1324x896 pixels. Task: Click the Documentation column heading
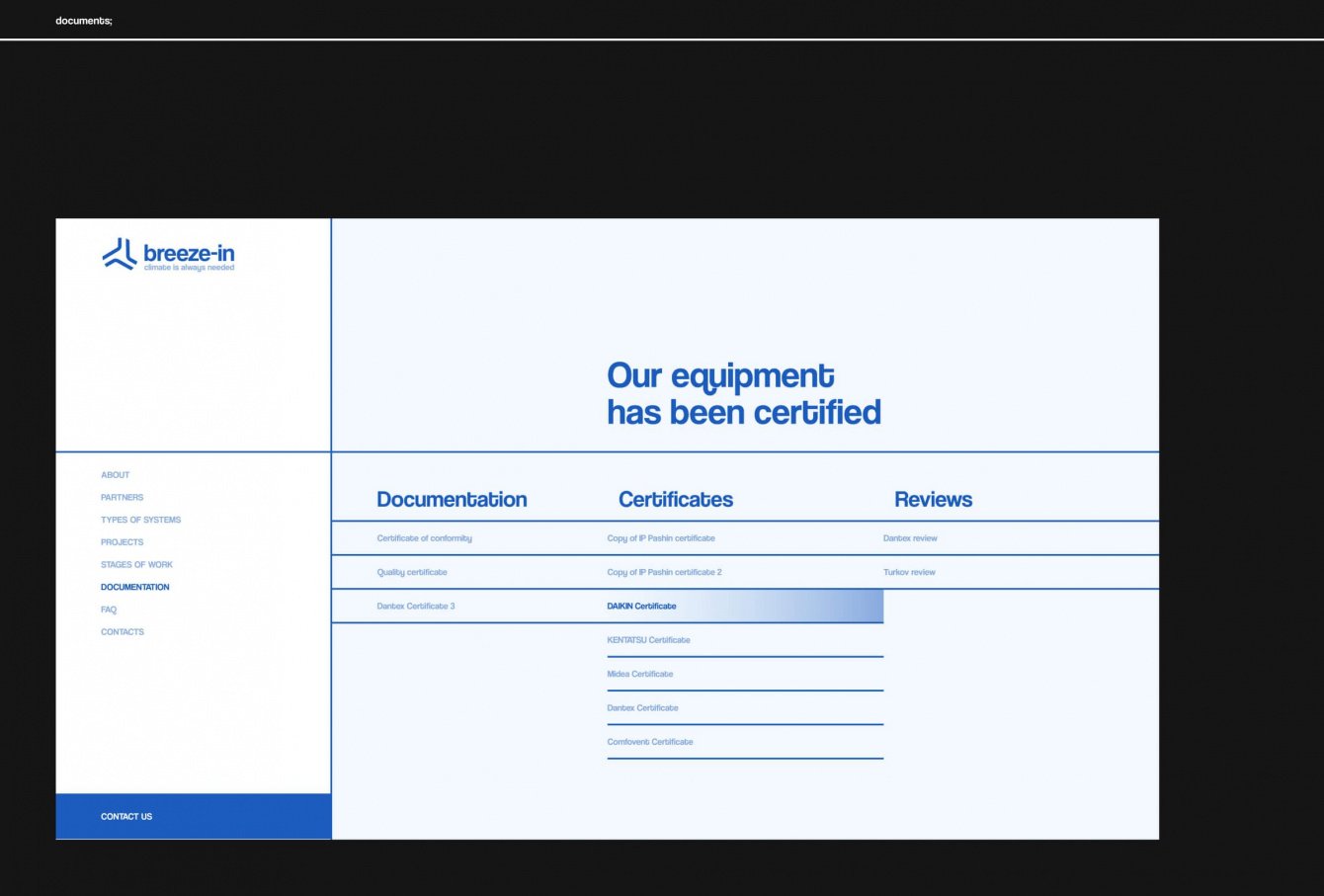click(452, 500)
